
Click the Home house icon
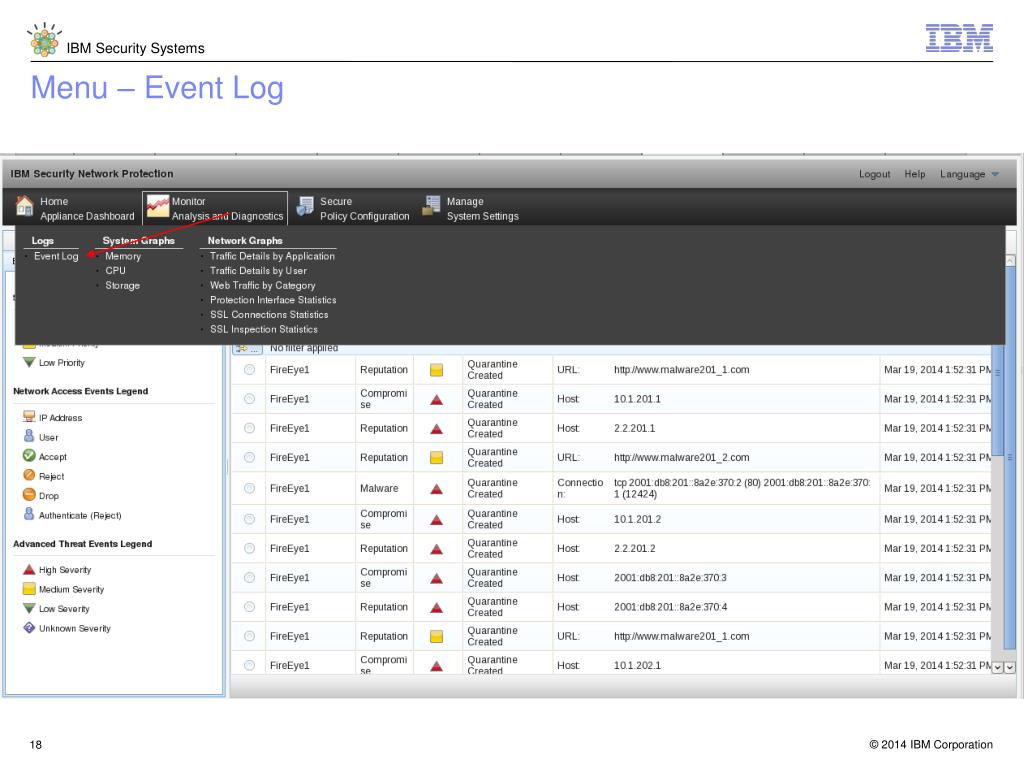click(x=25, y=206)
